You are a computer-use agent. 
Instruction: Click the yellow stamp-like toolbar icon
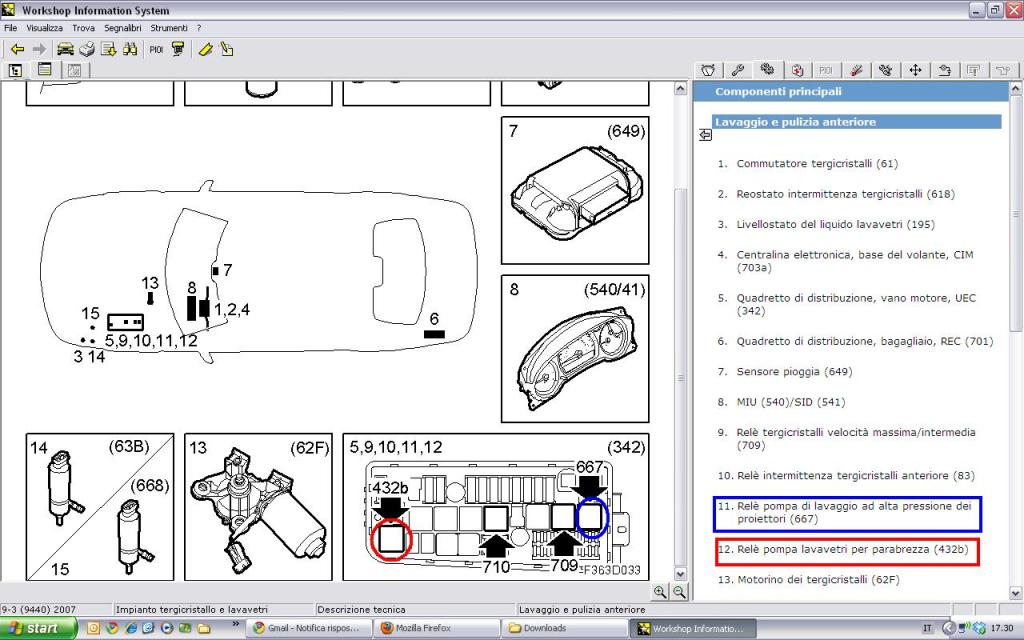(178, 49)
